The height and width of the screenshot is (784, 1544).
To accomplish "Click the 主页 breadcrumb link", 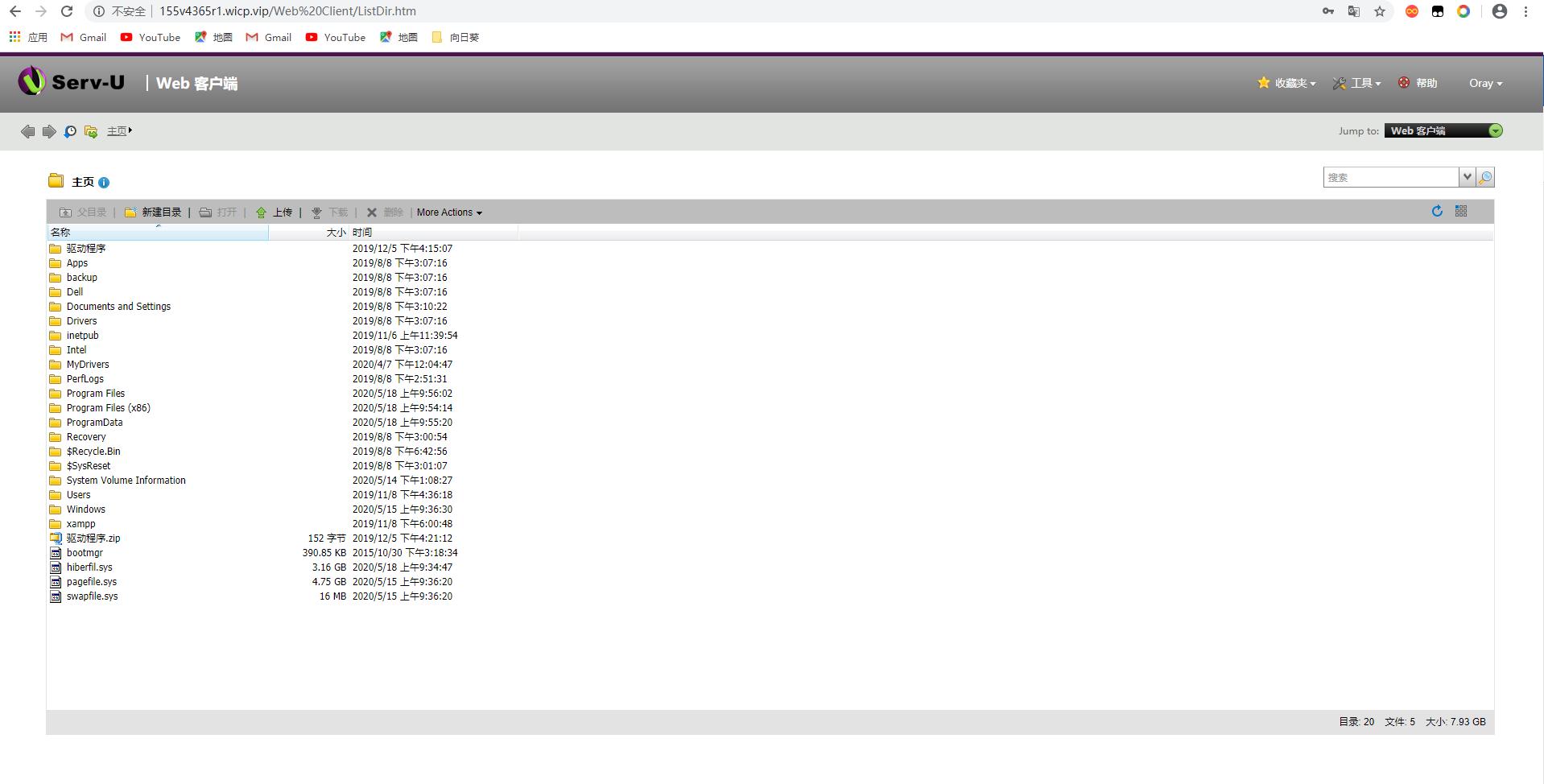I will pyautogui.click(x=117, y=131).
